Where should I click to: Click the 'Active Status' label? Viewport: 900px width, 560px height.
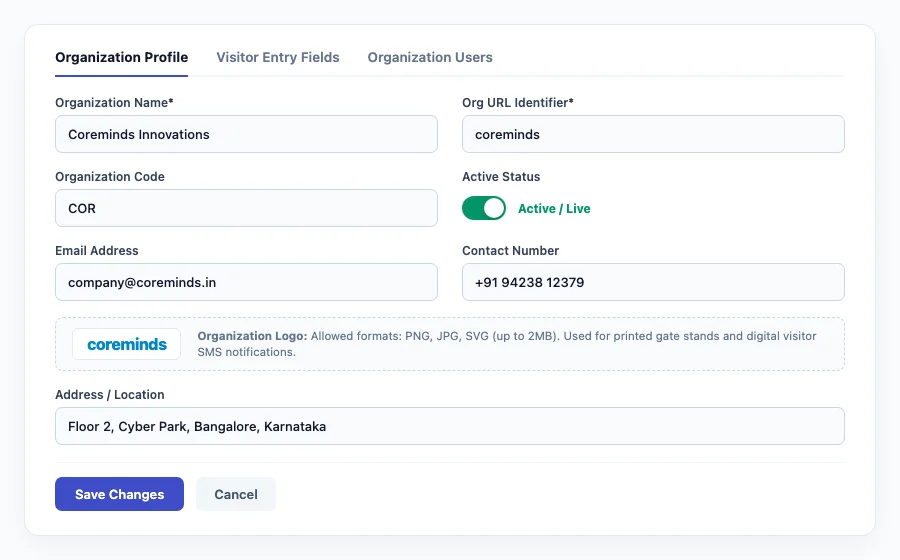(501, 177)
